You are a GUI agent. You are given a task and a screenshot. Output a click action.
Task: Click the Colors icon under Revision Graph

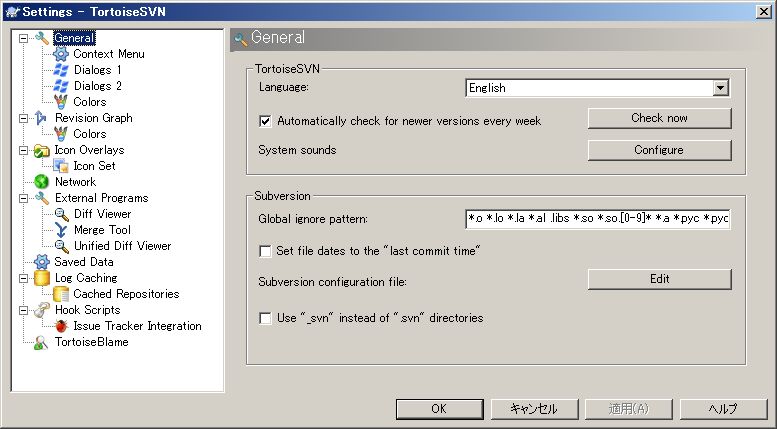tap(61, 134)
